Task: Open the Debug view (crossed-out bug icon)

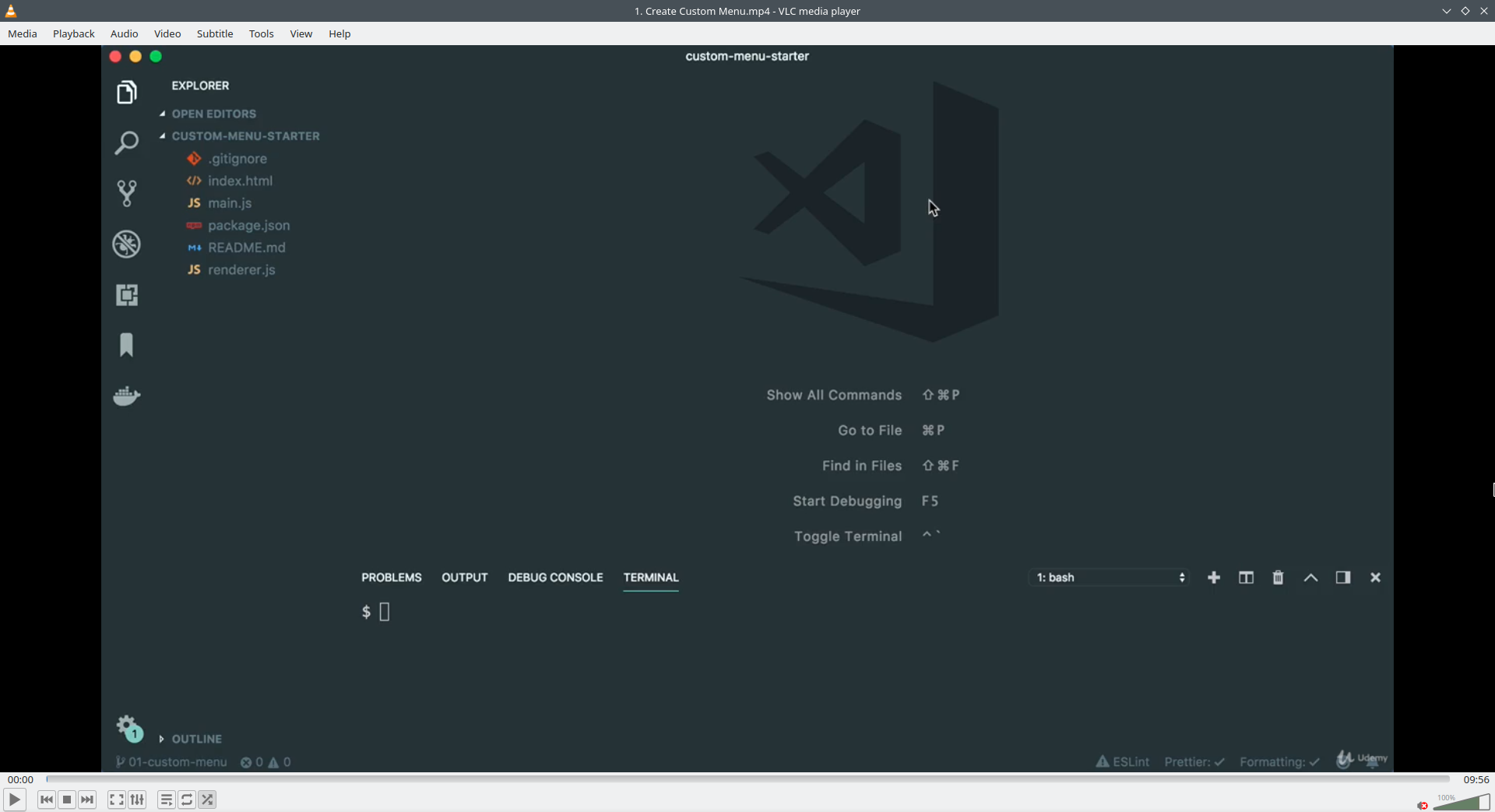Action: pos(126,244)
